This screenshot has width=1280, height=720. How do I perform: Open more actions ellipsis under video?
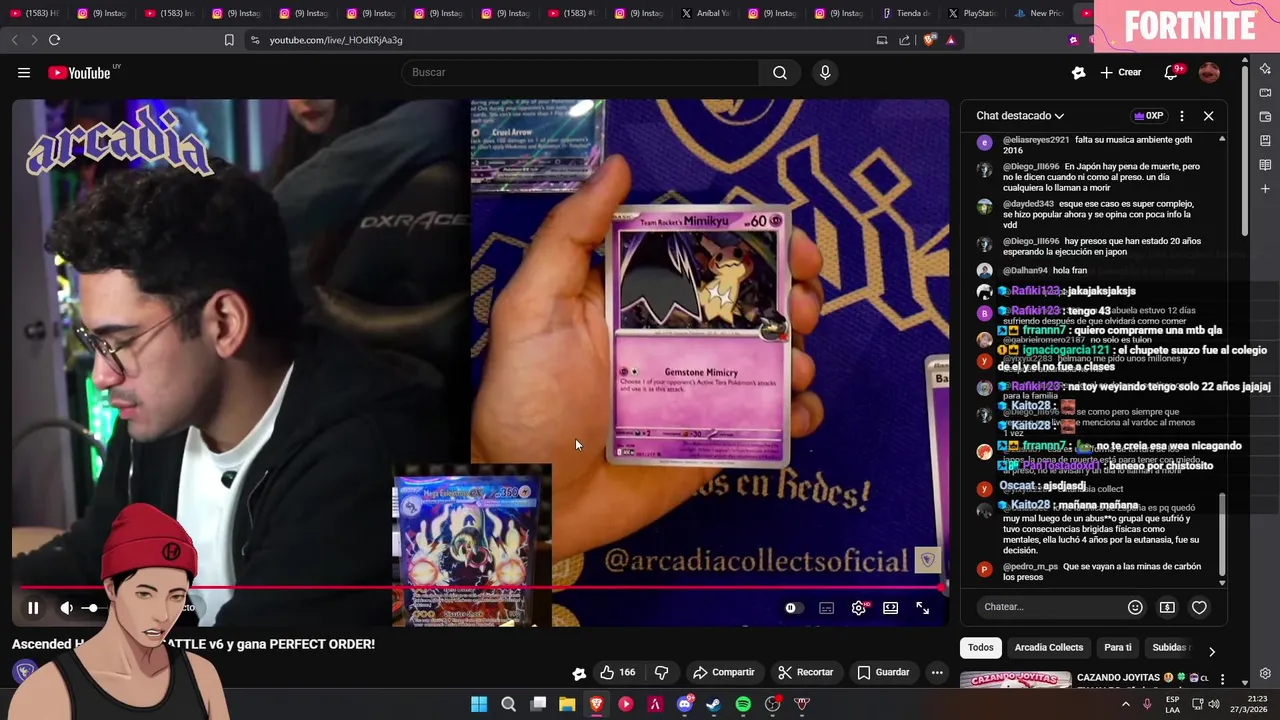[x=937, y=672]
